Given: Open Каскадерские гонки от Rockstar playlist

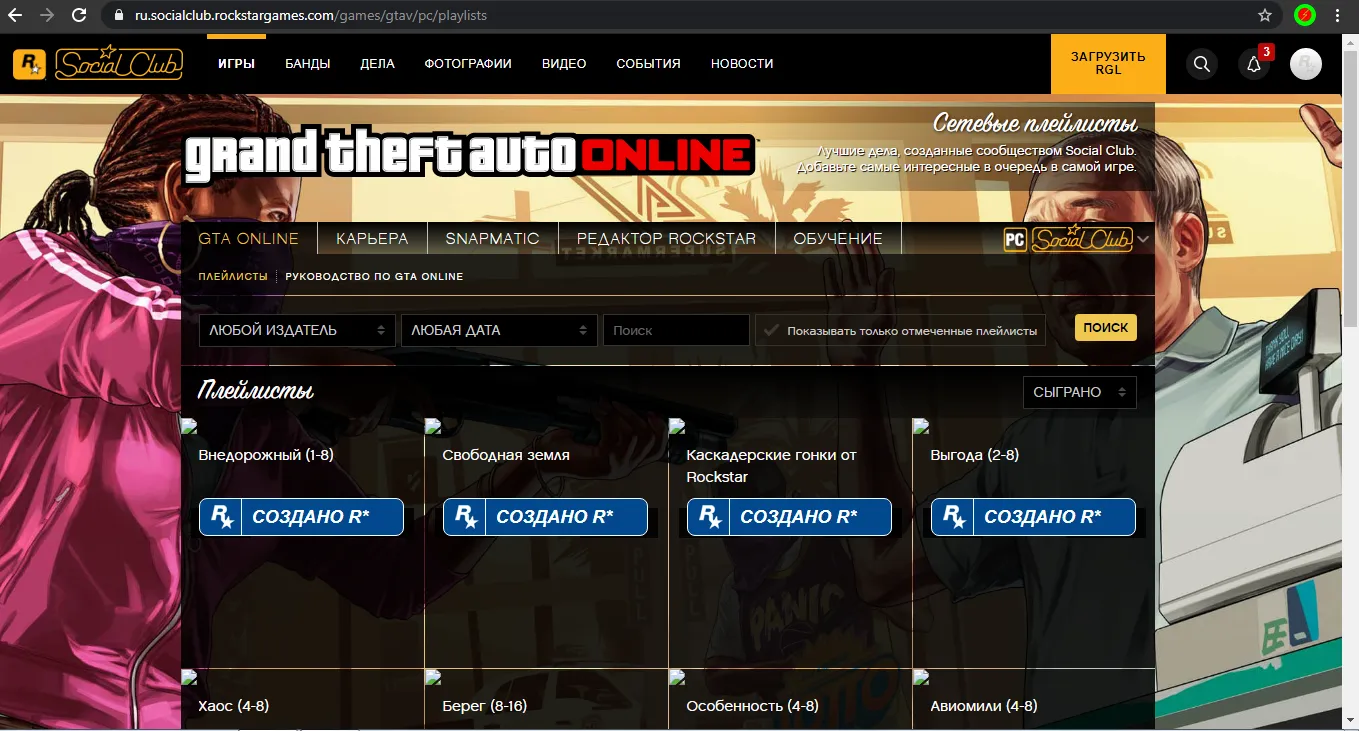Looking at the screenshot, I should coord(771,466).
